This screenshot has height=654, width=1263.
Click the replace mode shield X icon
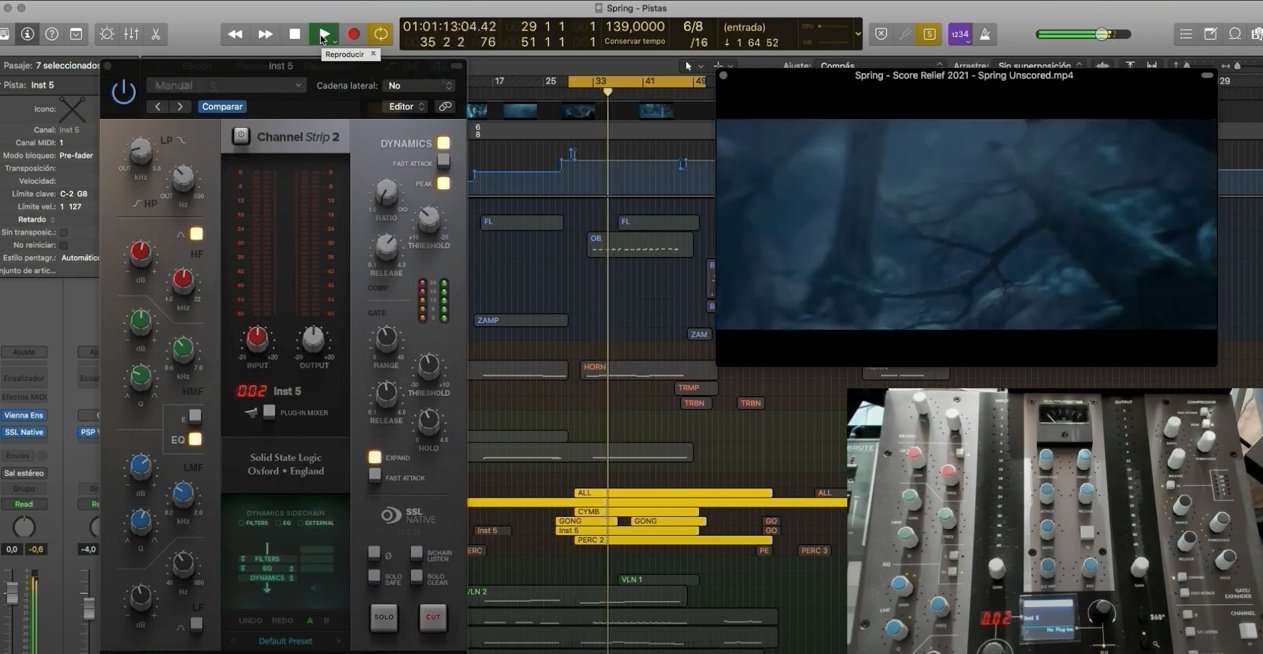click(880, 34)
